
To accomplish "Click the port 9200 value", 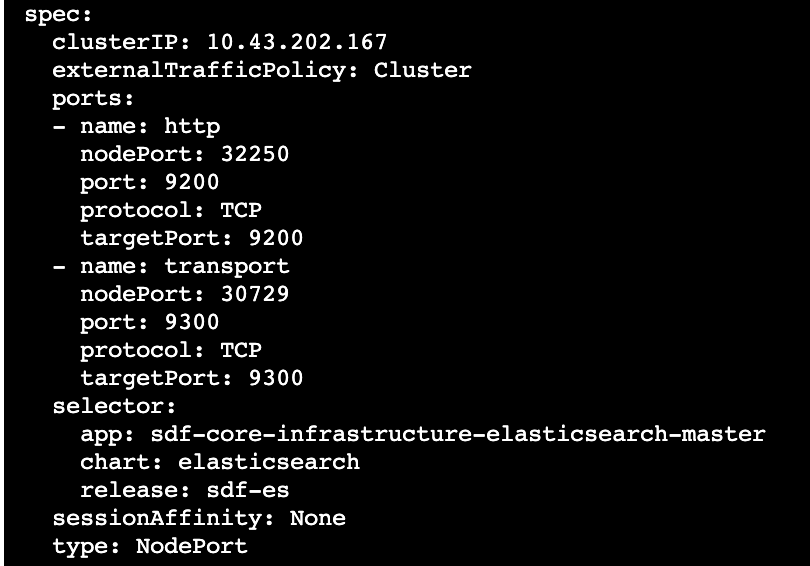I will pyautogui.click(x=192, y=182).
